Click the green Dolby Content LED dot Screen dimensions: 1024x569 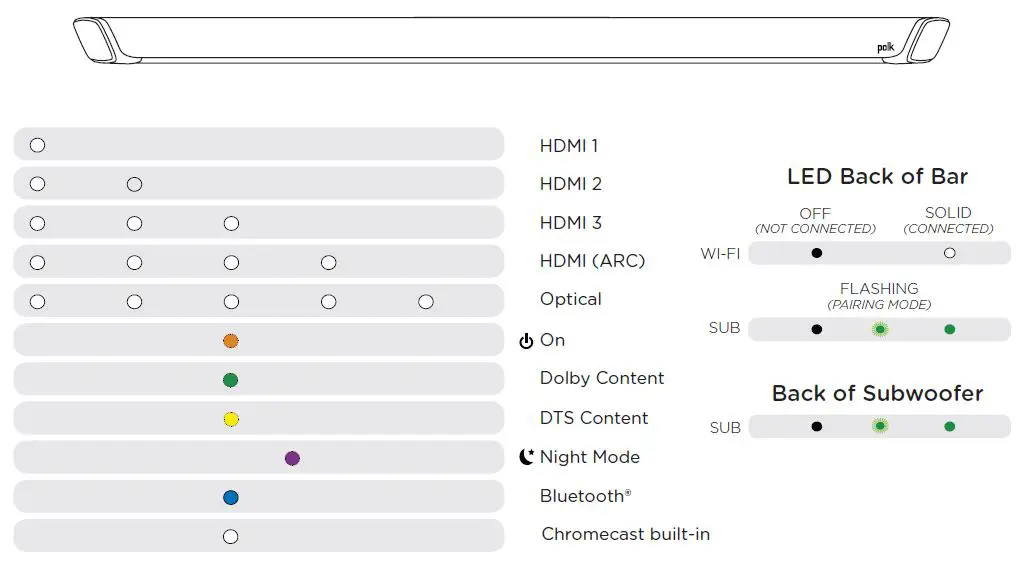click(x=231, y=380)
